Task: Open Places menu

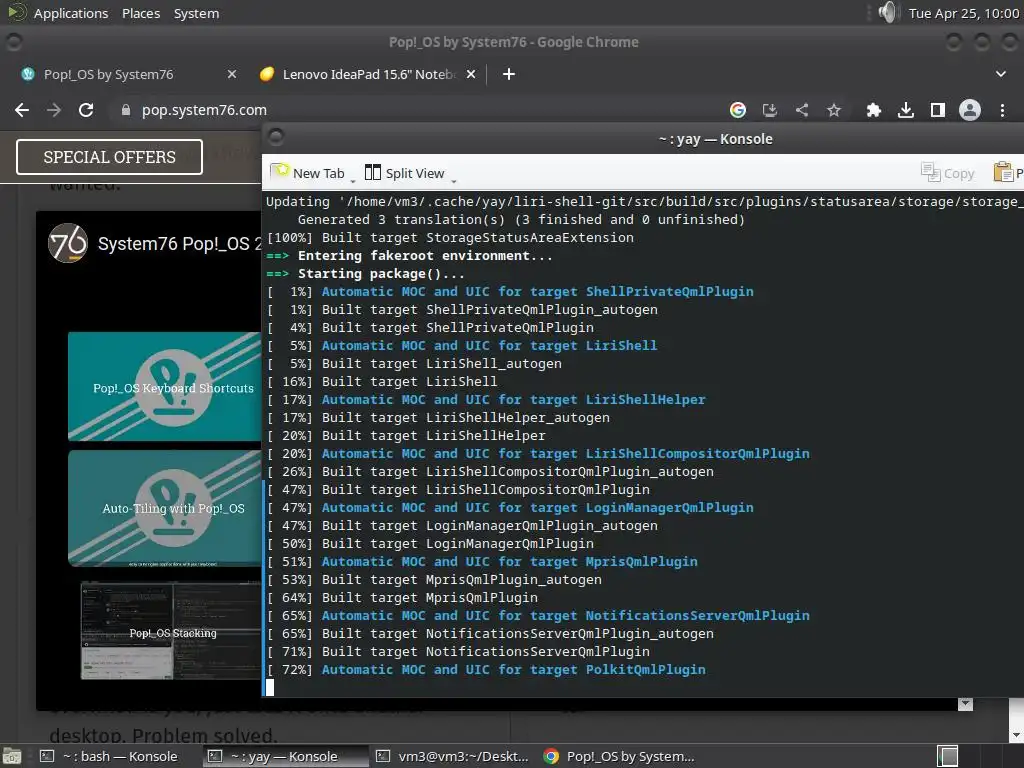Action: click(141, 13)
